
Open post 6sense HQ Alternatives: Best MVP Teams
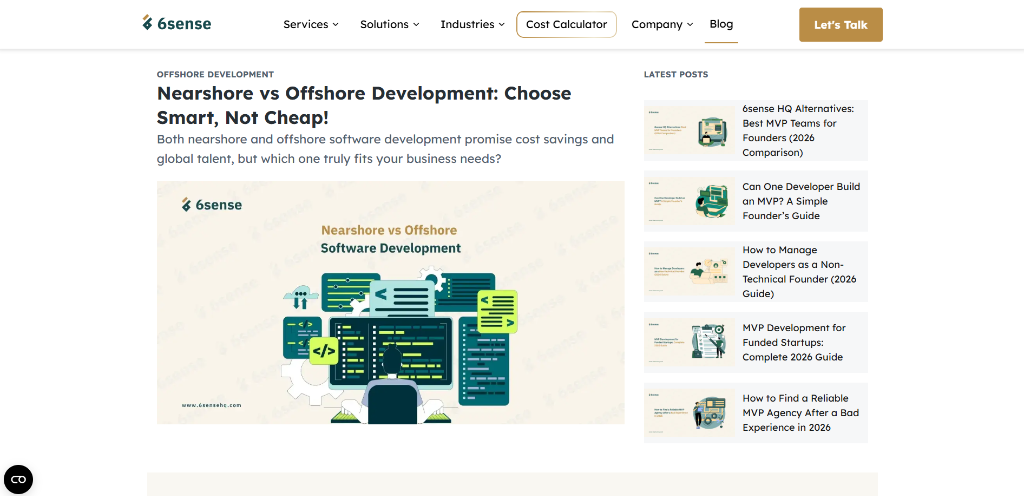click(798, 131)
